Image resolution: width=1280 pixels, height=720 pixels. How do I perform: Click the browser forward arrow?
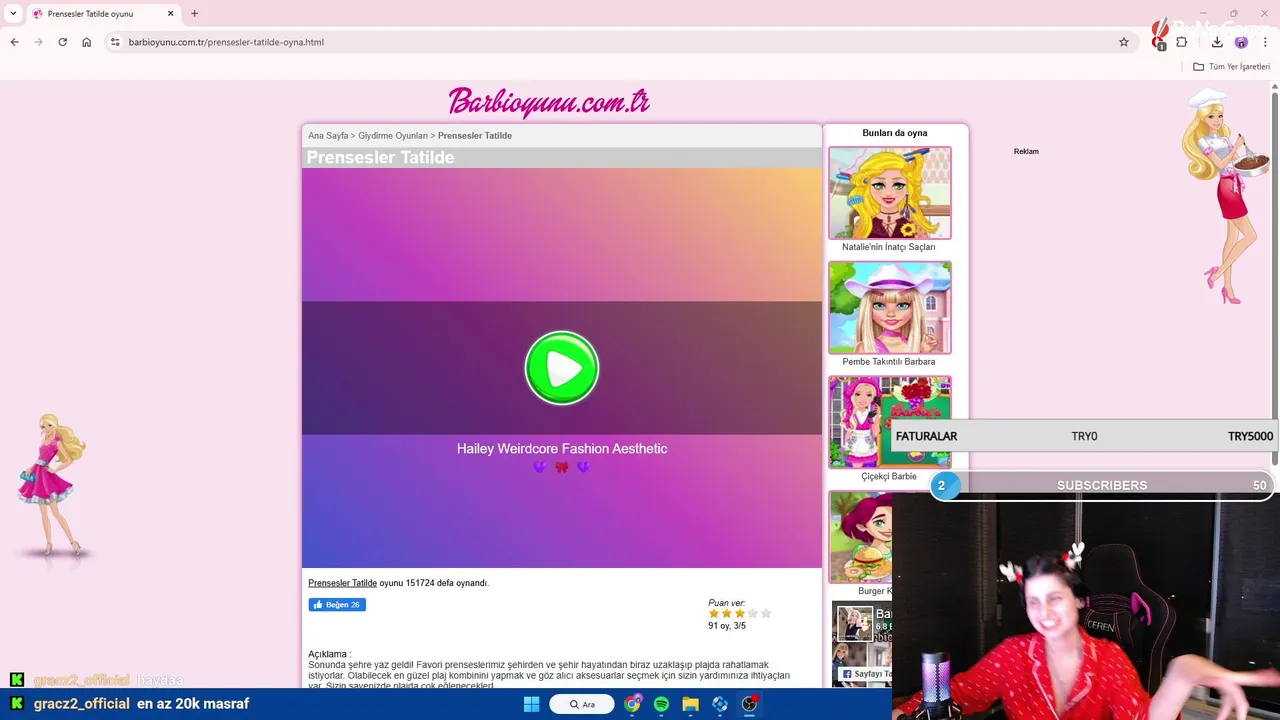coord(39,42)
